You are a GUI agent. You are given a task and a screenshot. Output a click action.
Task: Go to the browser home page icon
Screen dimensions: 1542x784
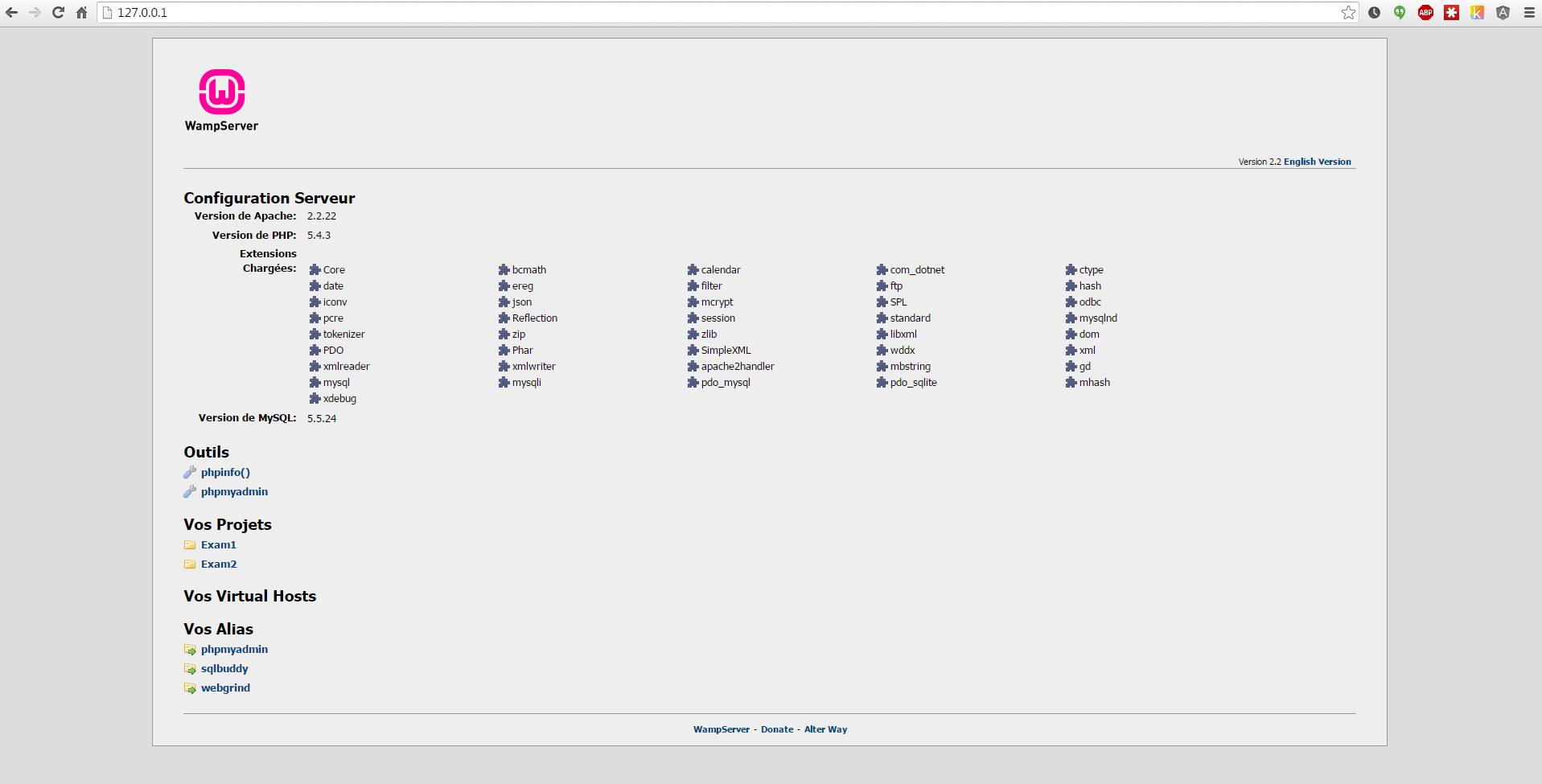pyautogui.click(x=81, y=13)
